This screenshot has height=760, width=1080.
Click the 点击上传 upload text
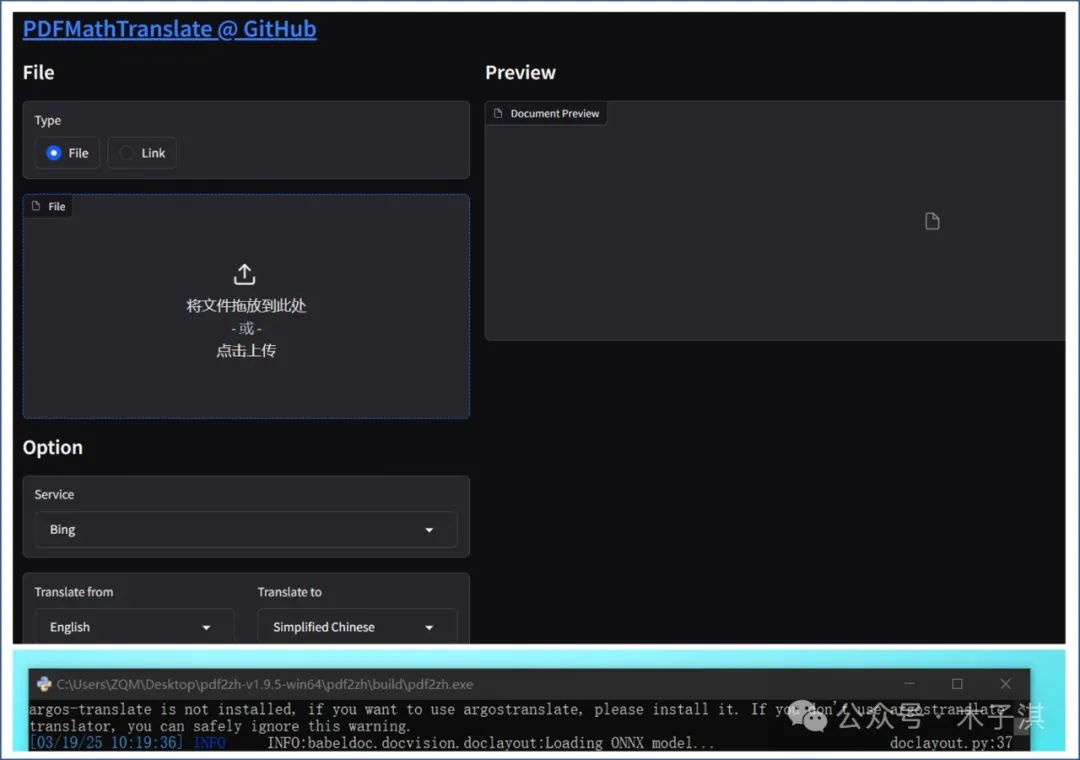coord(246,351)
